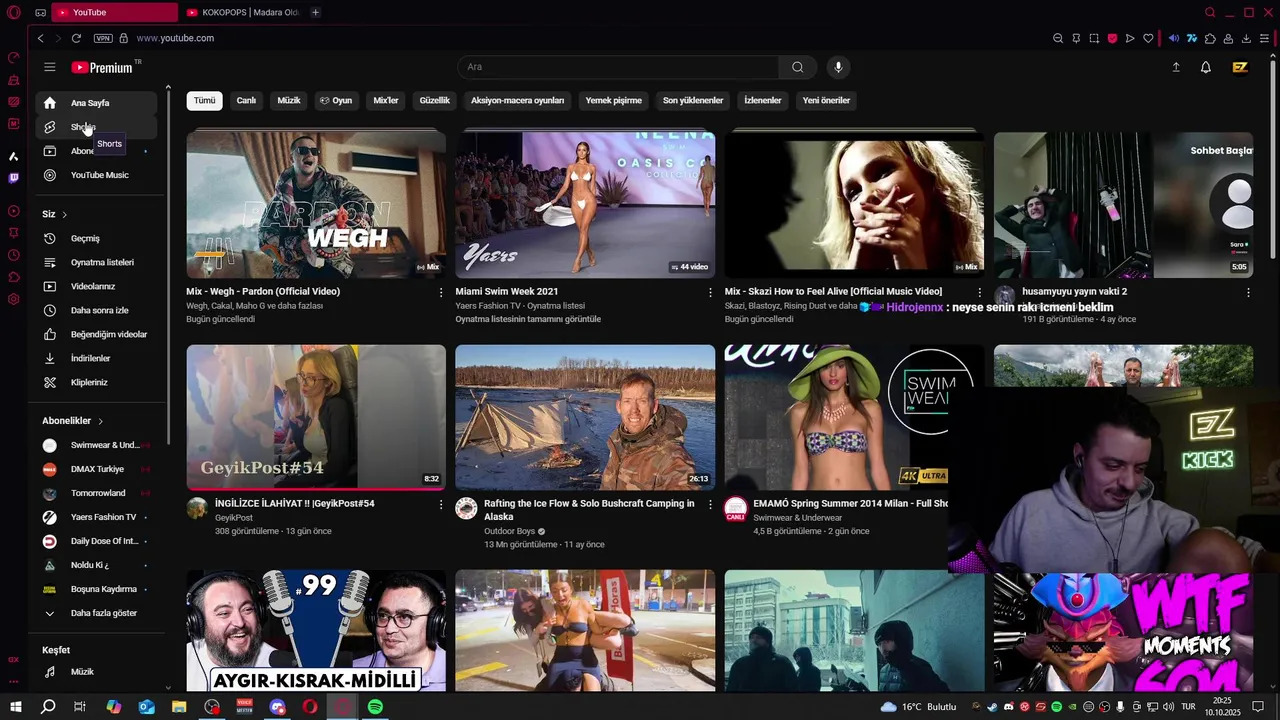
Task: Open Beğendiğim videolar list
Action: point(97,335)
